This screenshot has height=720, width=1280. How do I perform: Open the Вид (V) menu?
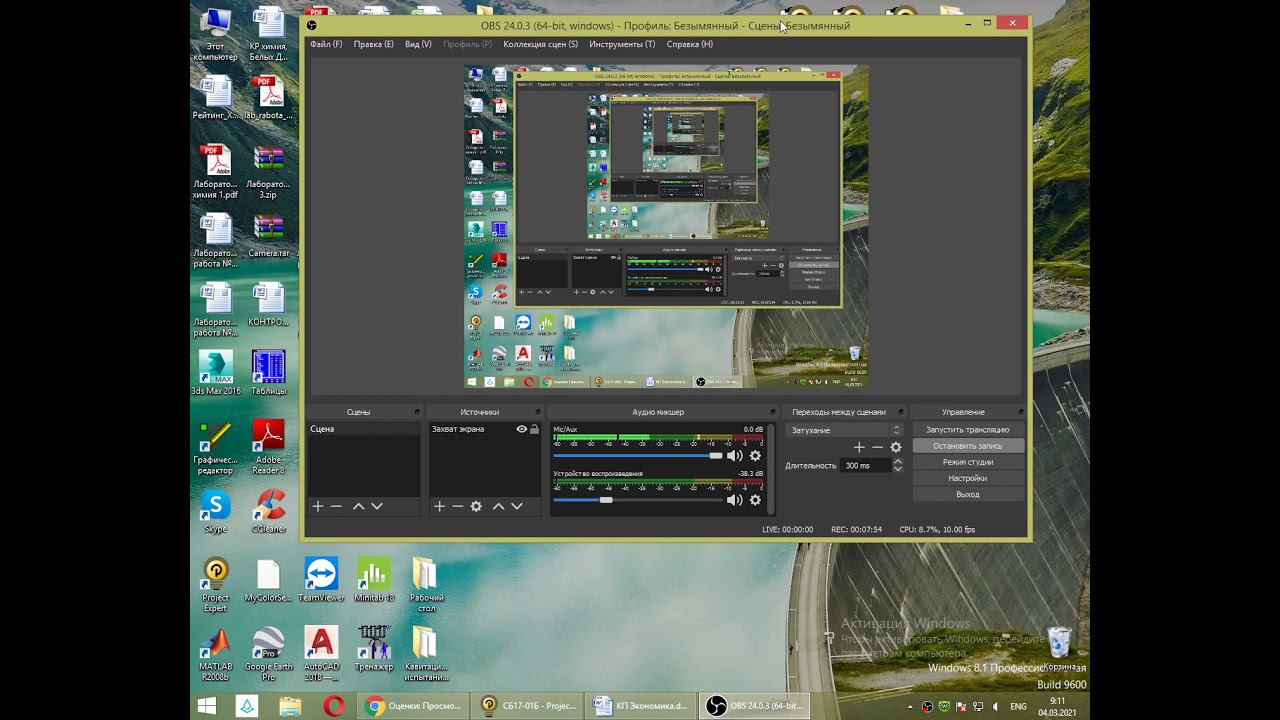coord(418,44)
